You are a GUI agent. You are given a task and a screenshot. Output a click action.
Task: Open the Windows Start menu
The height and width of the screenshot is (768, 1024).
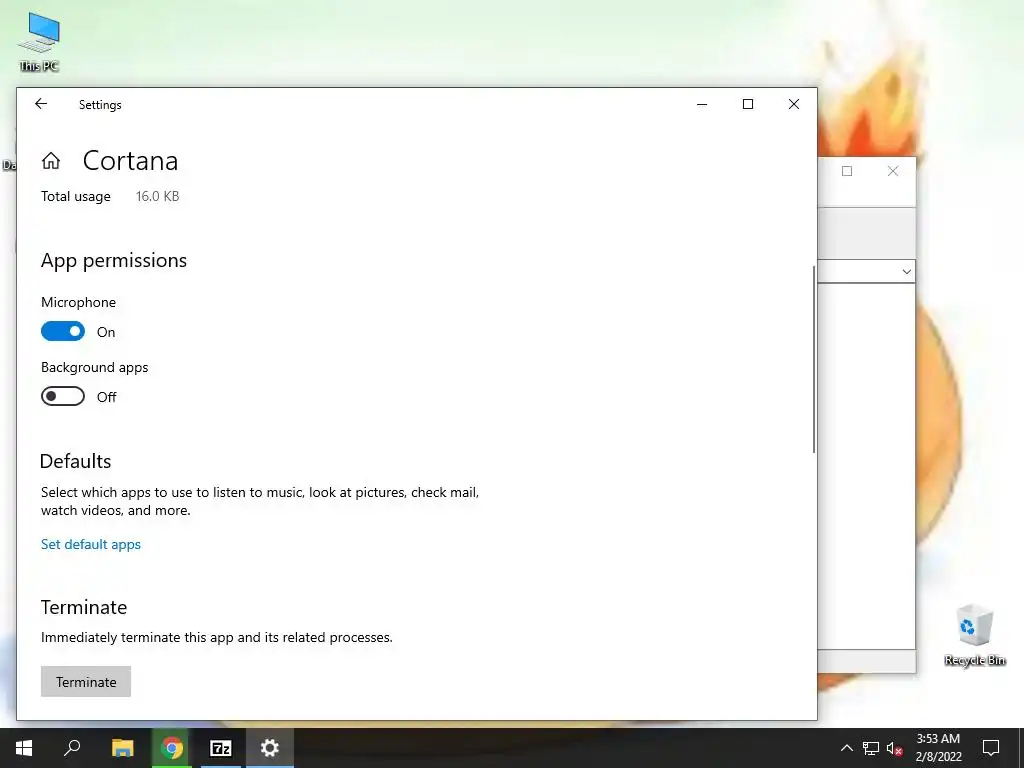coord(24,748)
